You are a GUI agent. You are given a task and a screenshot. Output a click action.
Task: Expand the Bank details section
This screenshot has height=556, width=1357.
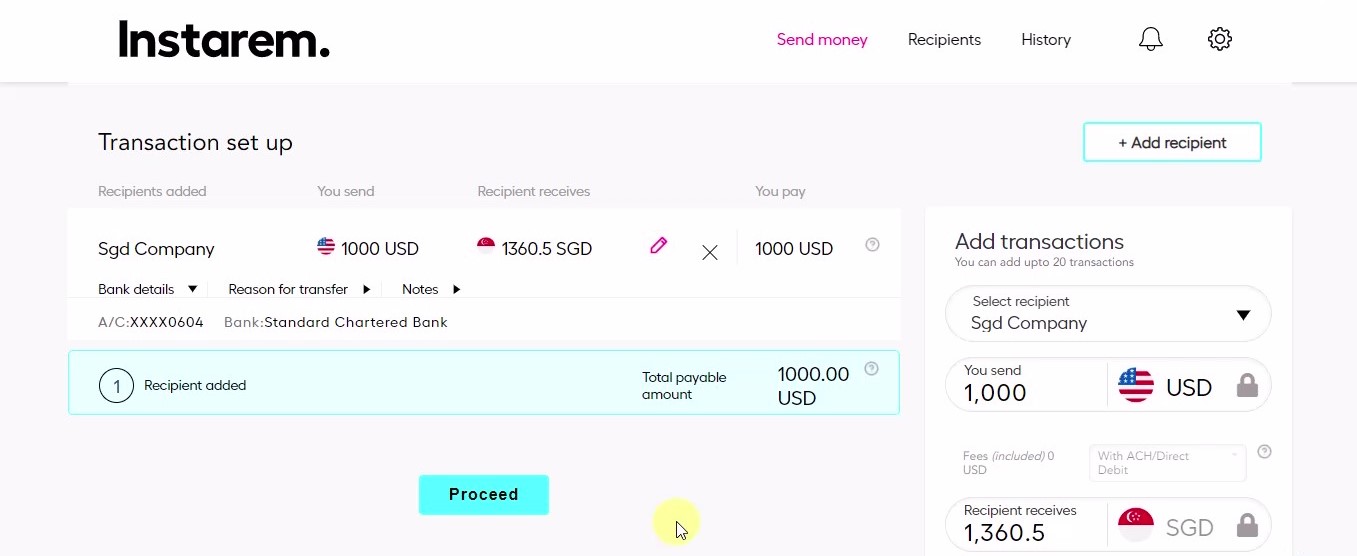click(x=147, y=289)
